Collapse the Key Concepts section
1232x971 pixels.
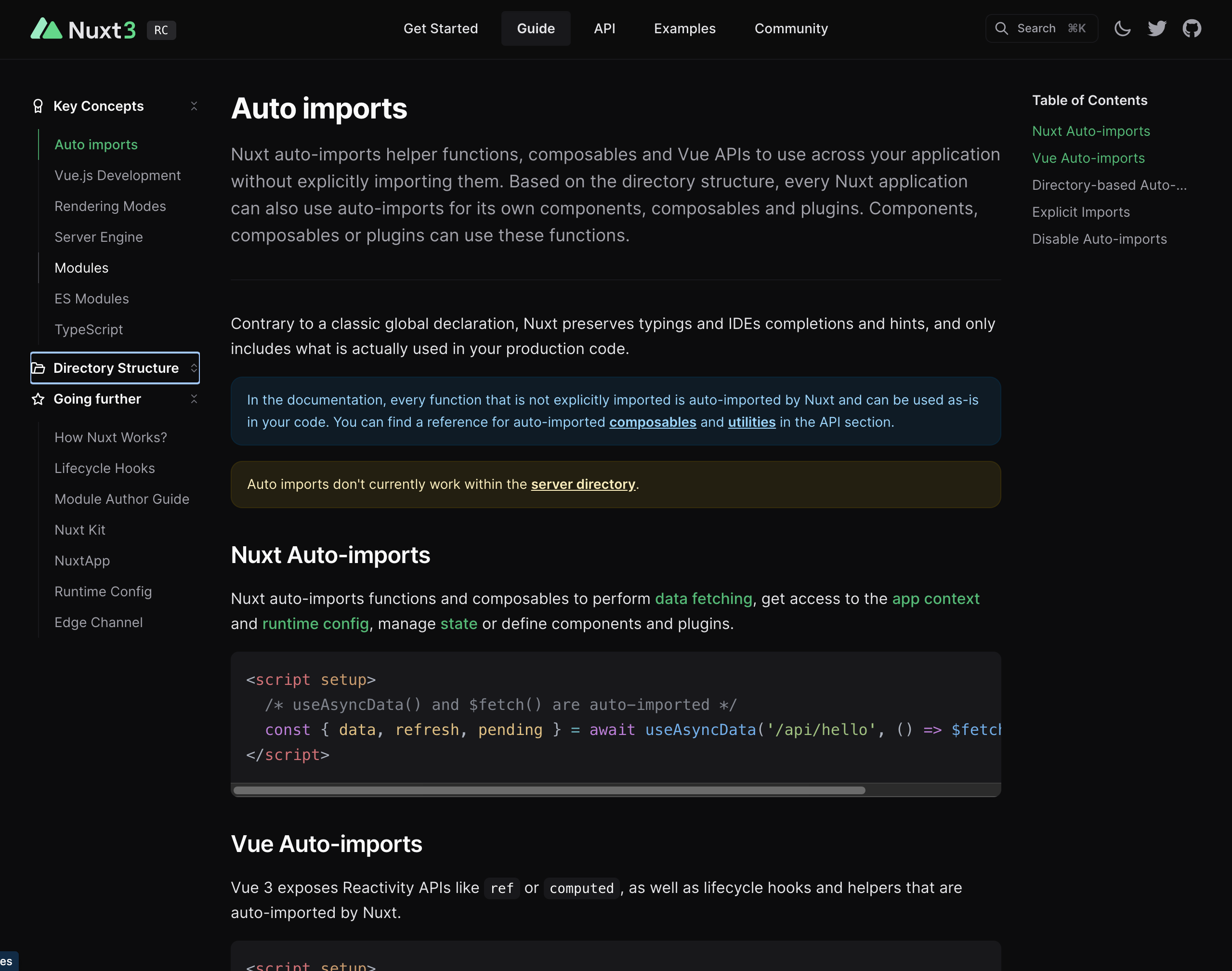195,106
